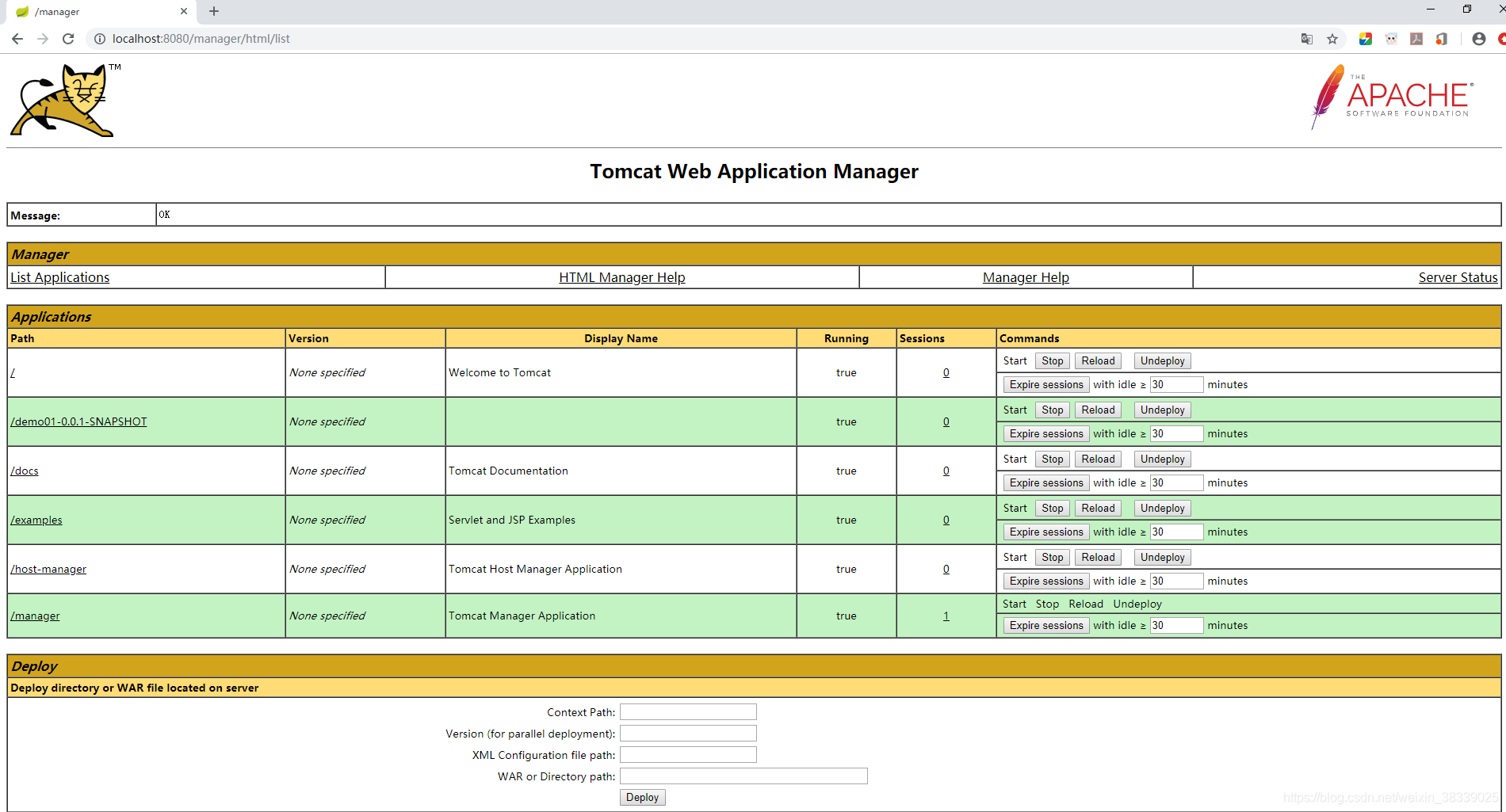This screenshot has width=1506, height=812.
Task: Close the /manager browser tab
Action: pyautogui.click(x=184, y=11)
